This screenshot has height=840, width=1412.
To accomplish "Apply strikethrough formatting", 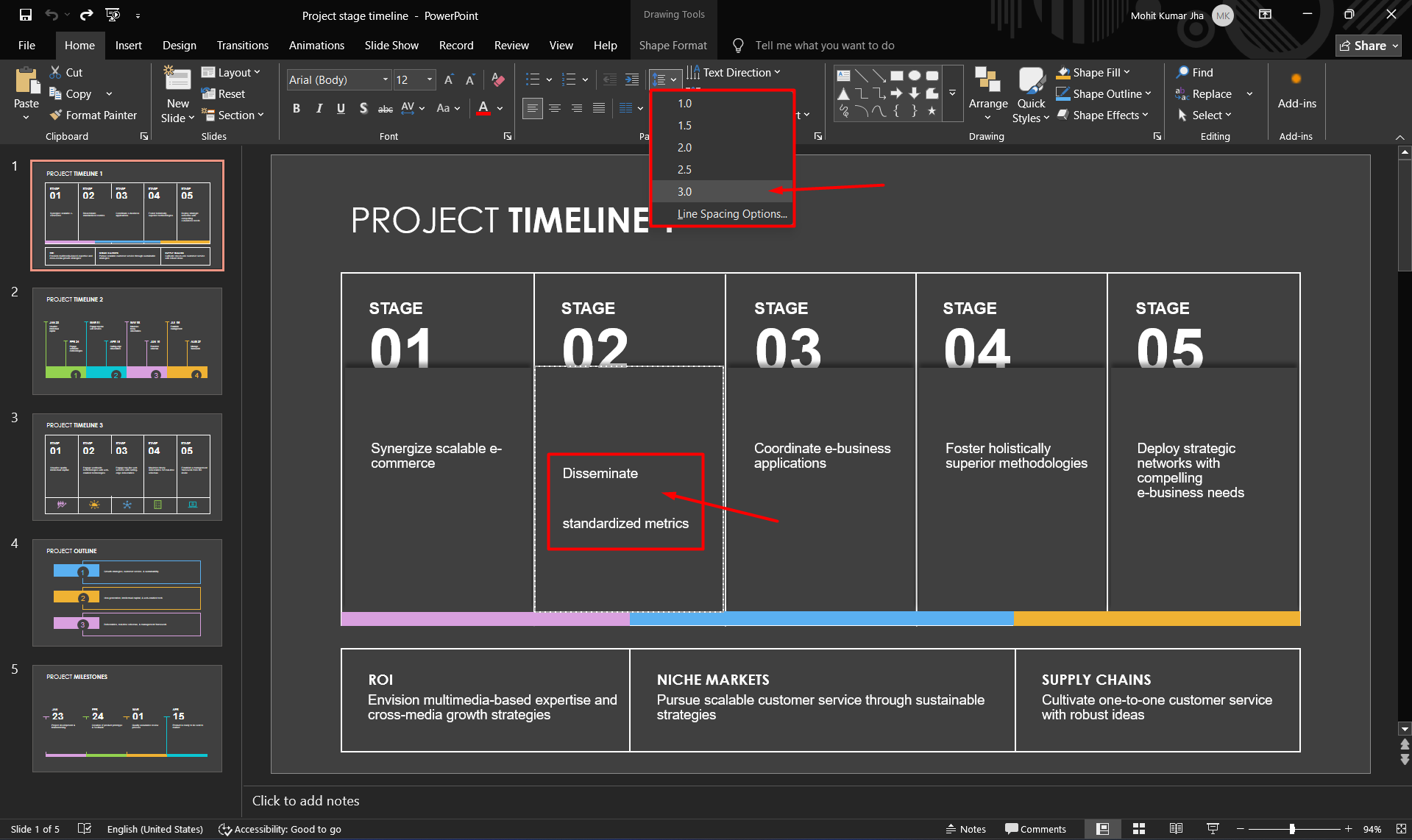I will coord(386,108).
